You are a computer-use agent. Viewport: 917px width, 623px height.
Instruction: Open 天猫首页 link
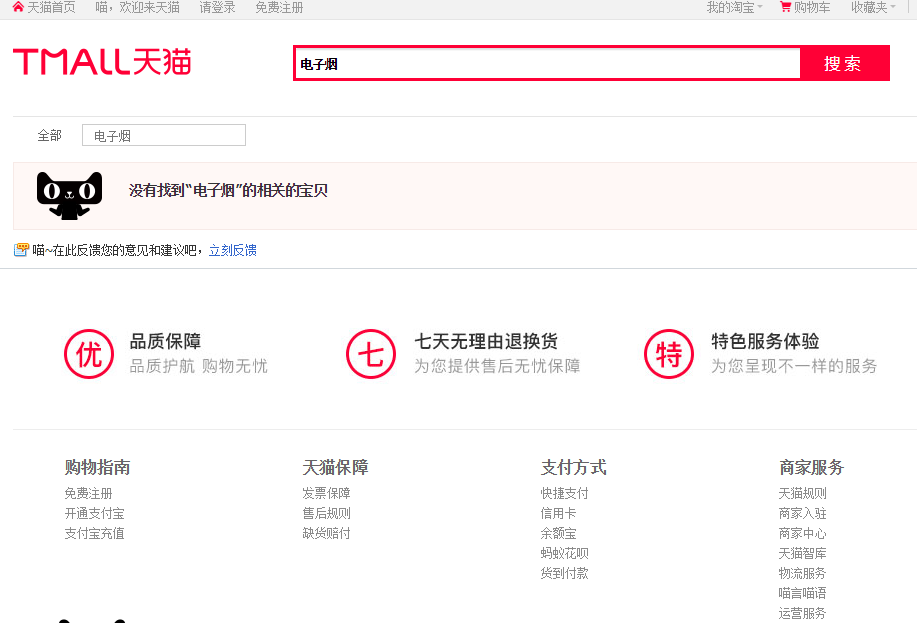pos(51,7)
